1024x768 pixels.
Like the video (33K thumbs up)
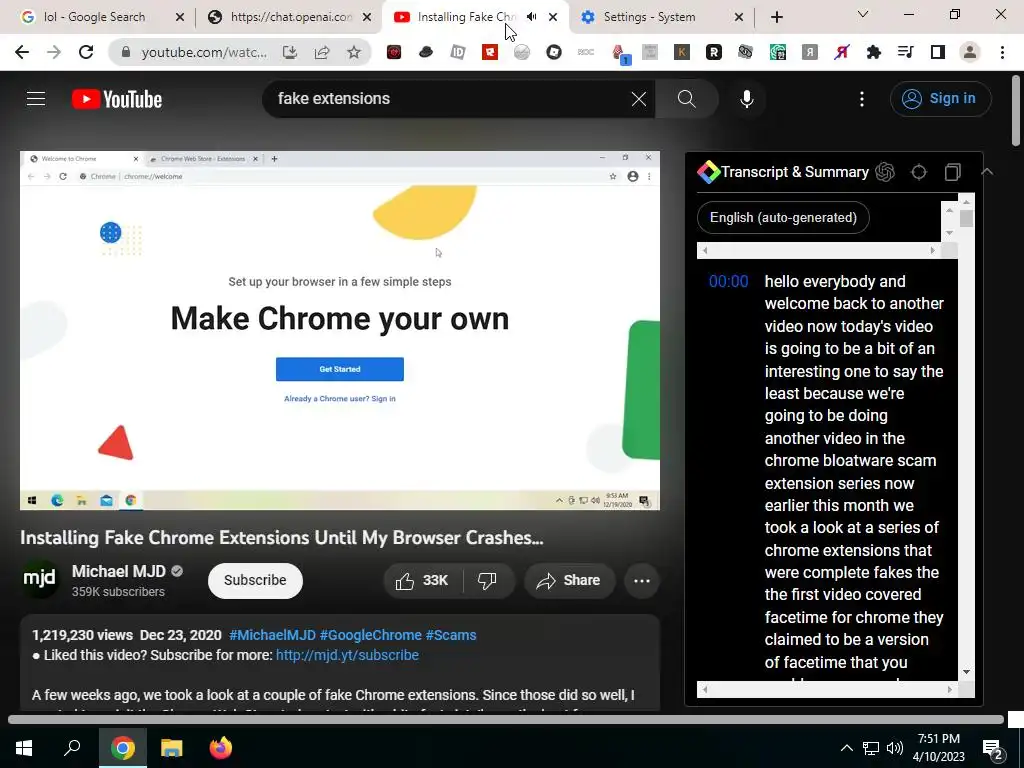point(423,581)
